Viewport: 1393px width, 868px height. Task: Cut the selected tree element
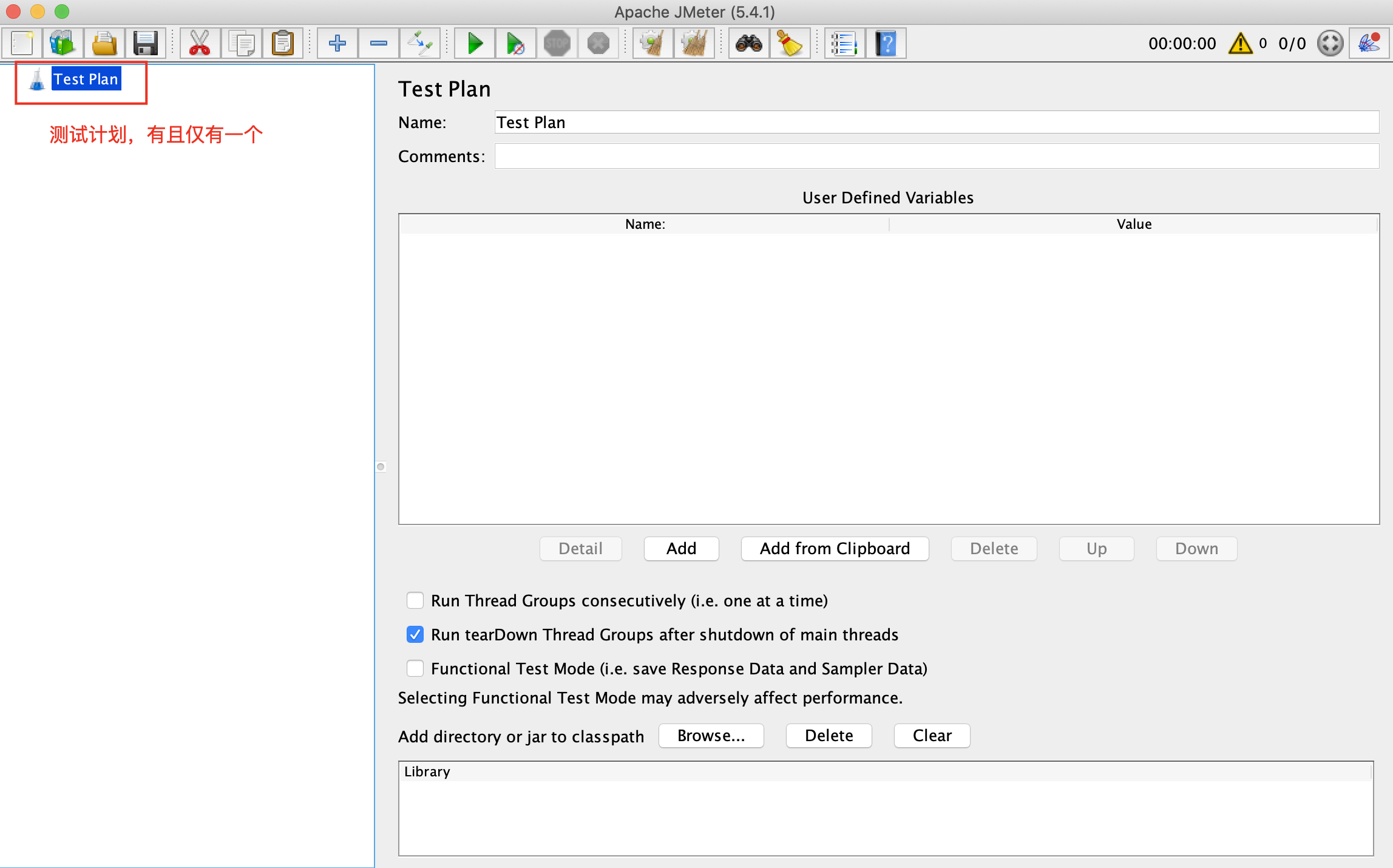(200, 43)
